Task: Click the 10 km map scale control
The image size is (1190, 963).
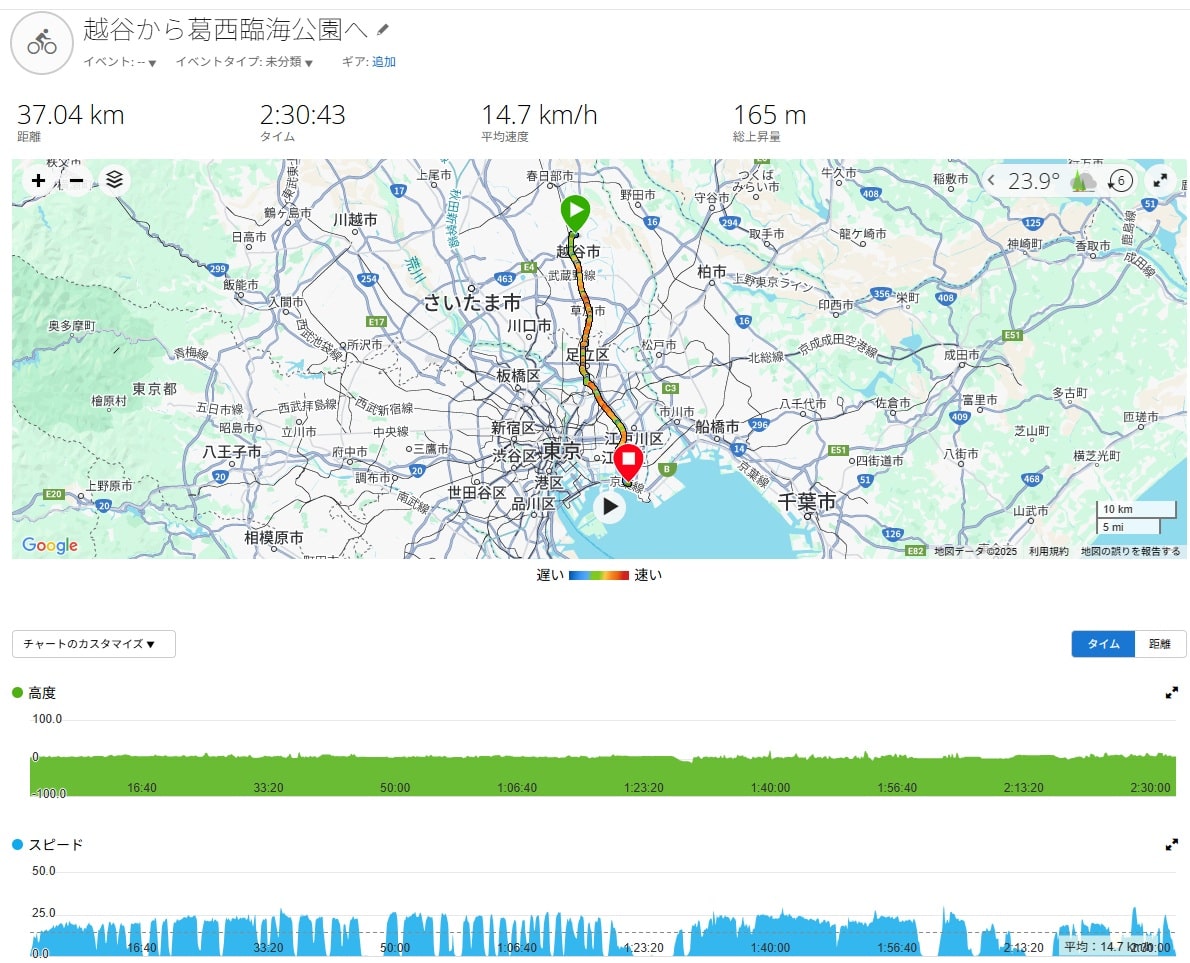Action: 1135,509
